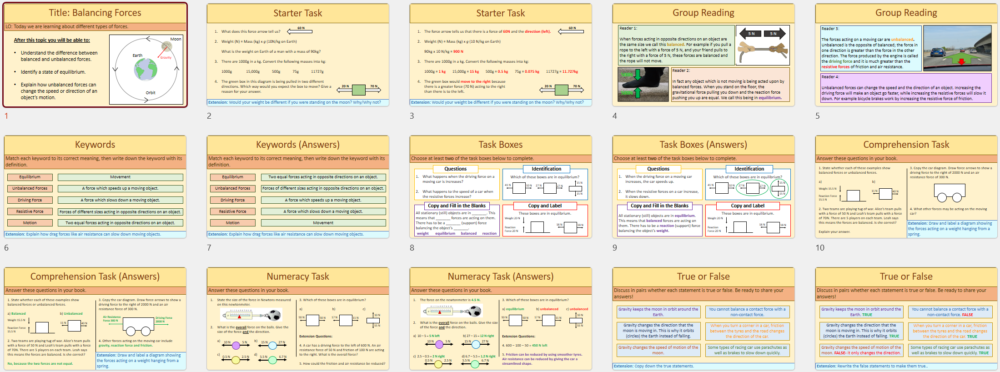The image size is (1000, 372).
Task: Click the slide number label '1'
Action: (6, 116)
